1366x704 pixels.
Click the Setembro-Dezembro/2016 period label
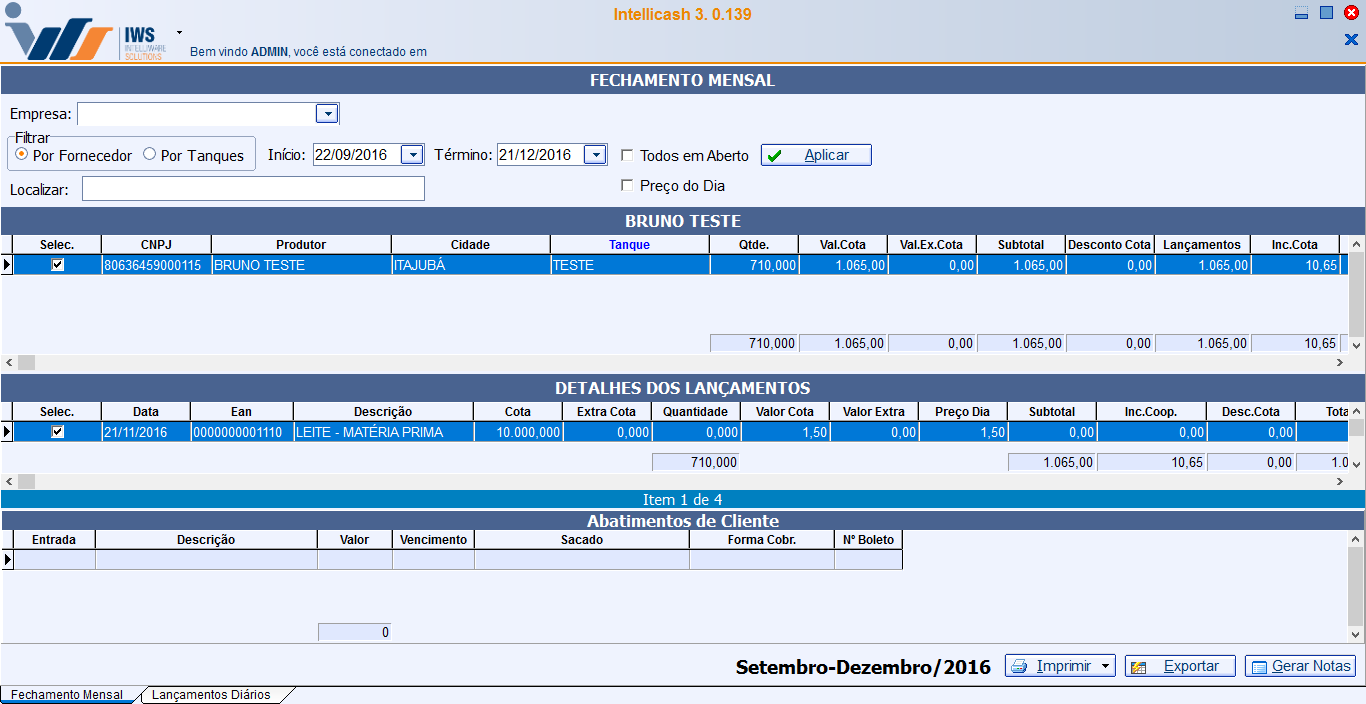pyautogui.click(x=863, y=667)
